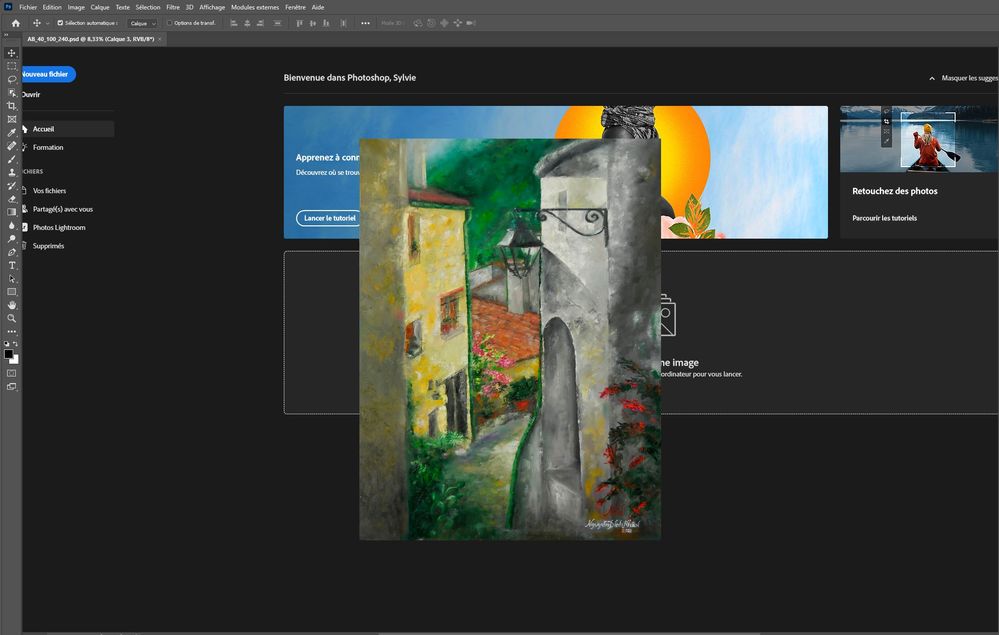Viewport: 999px width, 635px height.
Task: Select the Brush tool
Action: 11,159
